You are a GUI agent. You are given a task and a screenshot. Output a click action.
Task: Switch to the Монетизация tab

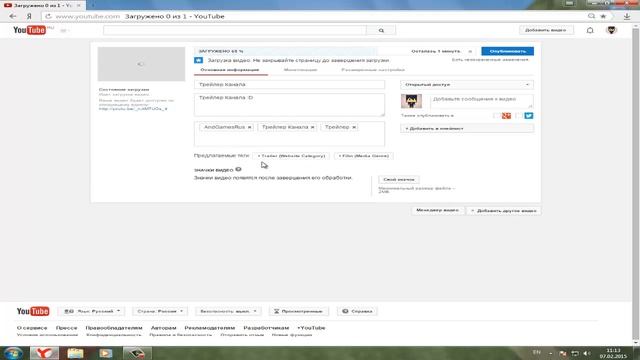pos(300,70)
